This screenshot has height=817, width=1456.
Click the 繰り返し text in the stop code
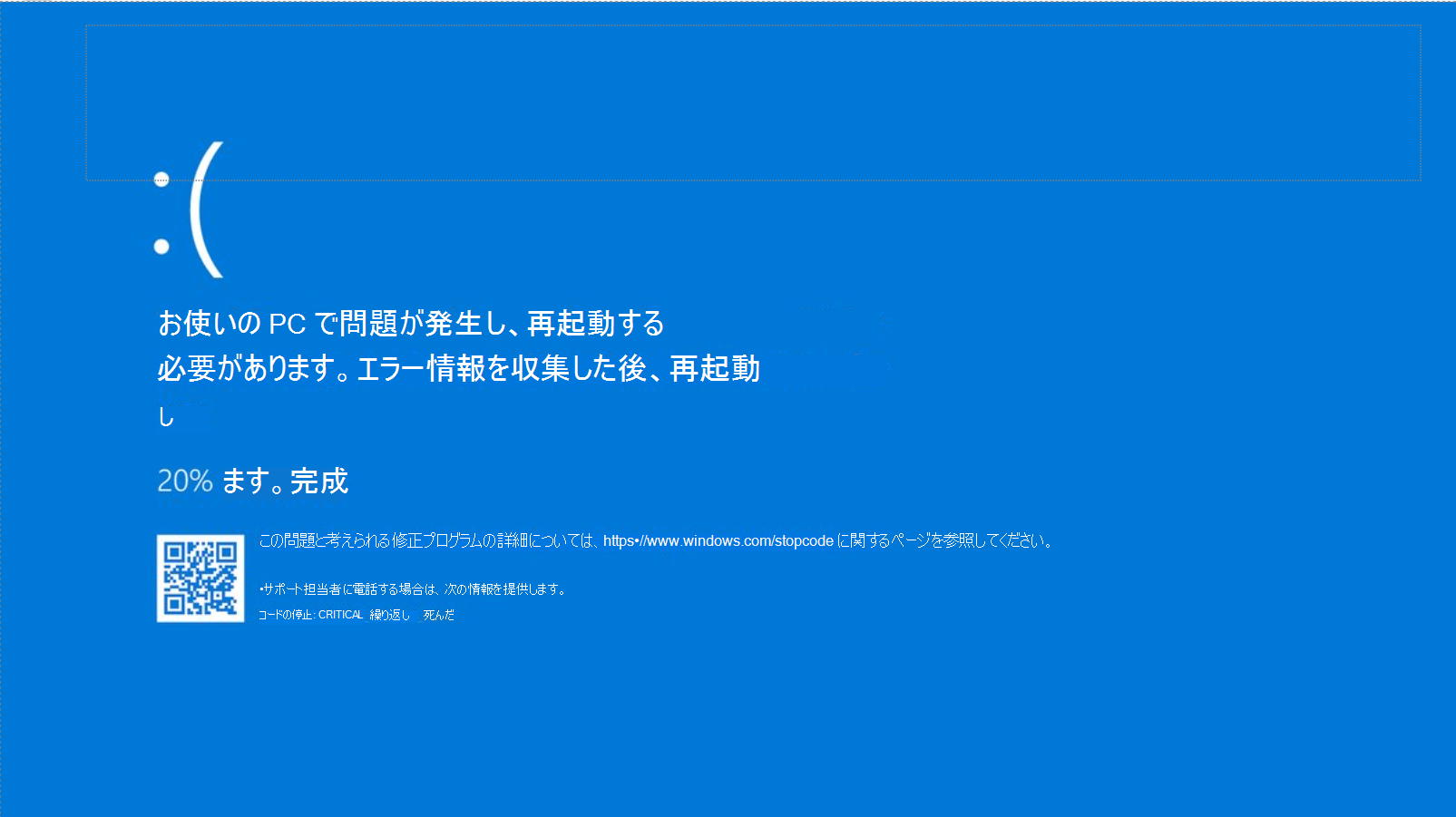[x=389, y=615]
